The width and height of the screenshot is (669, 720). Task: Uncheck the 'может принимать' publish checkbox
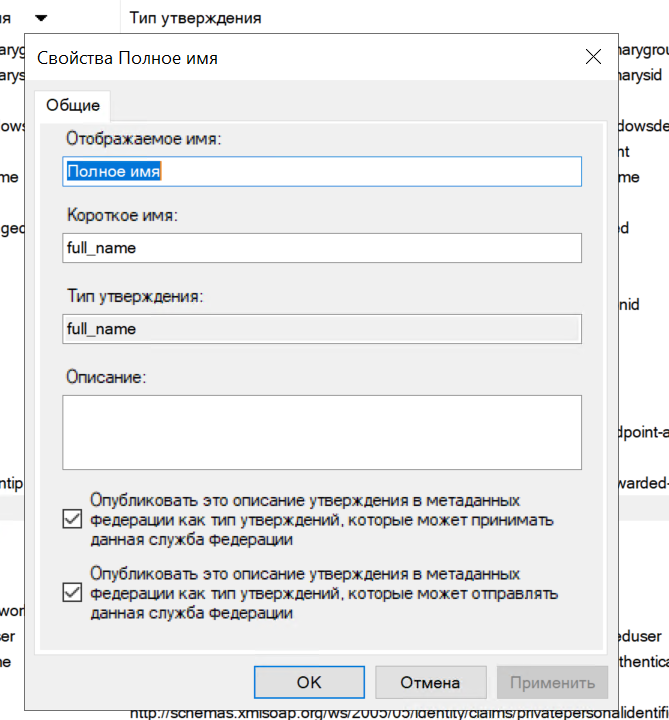click(71, 519)
